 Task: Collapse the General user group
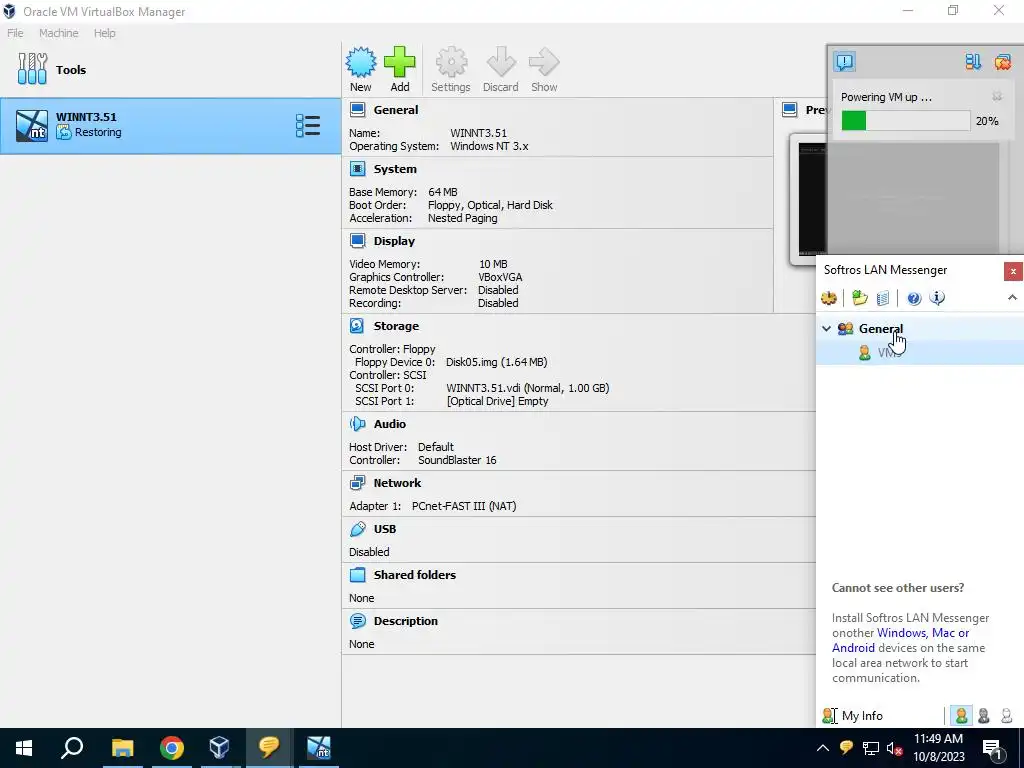click(x=826, y=328)
